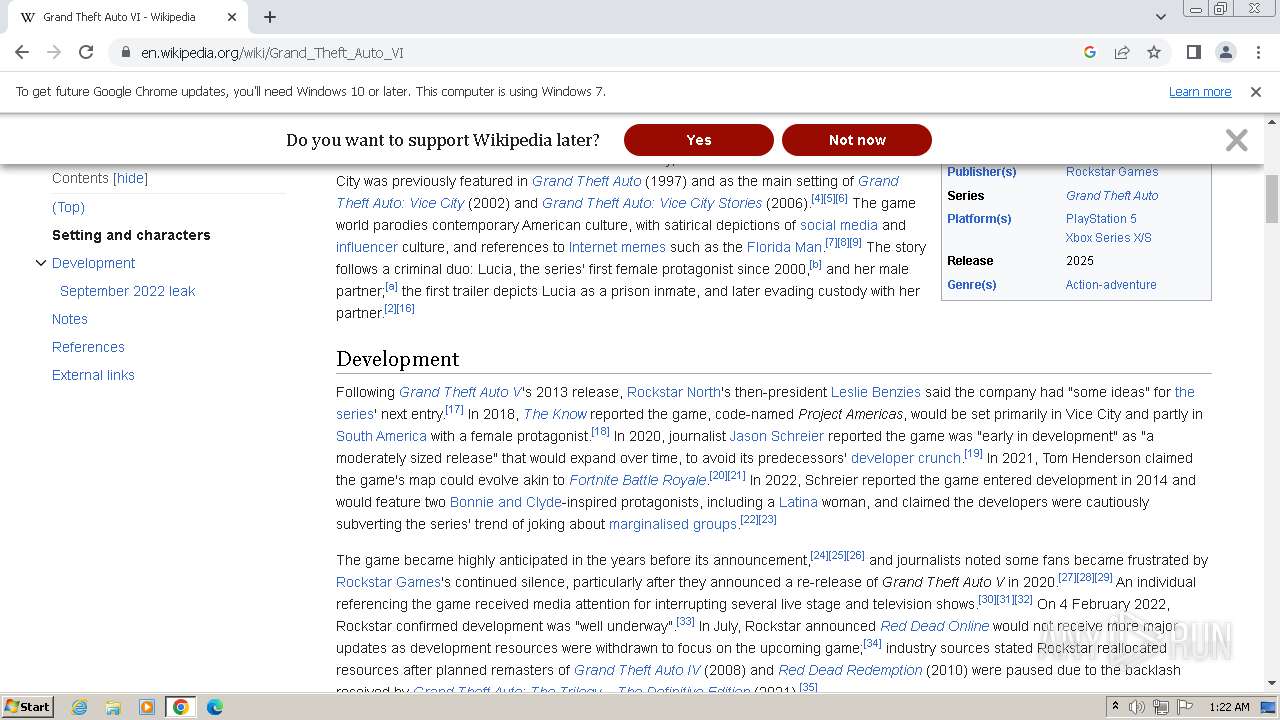Open Windows Start menu
Image resolution: width=1280 pixels, height=720 pixels.
27,707
